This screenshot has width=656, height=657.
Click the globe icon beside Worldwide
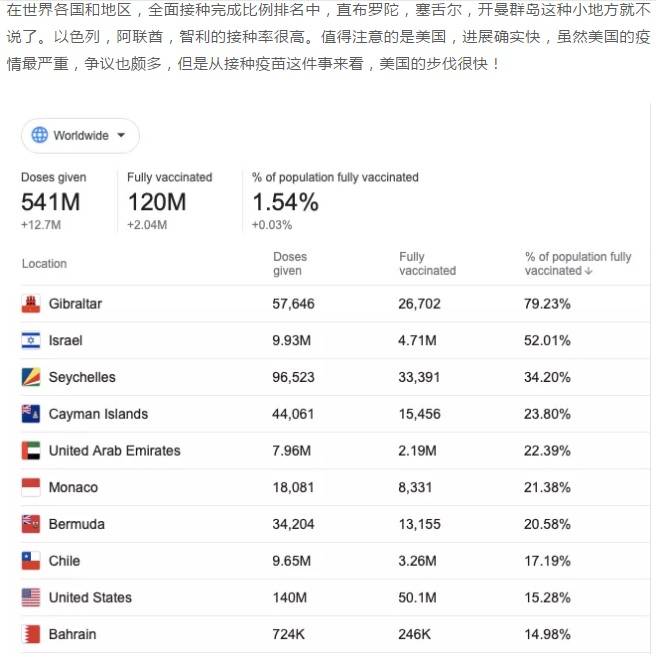(40, 135)
